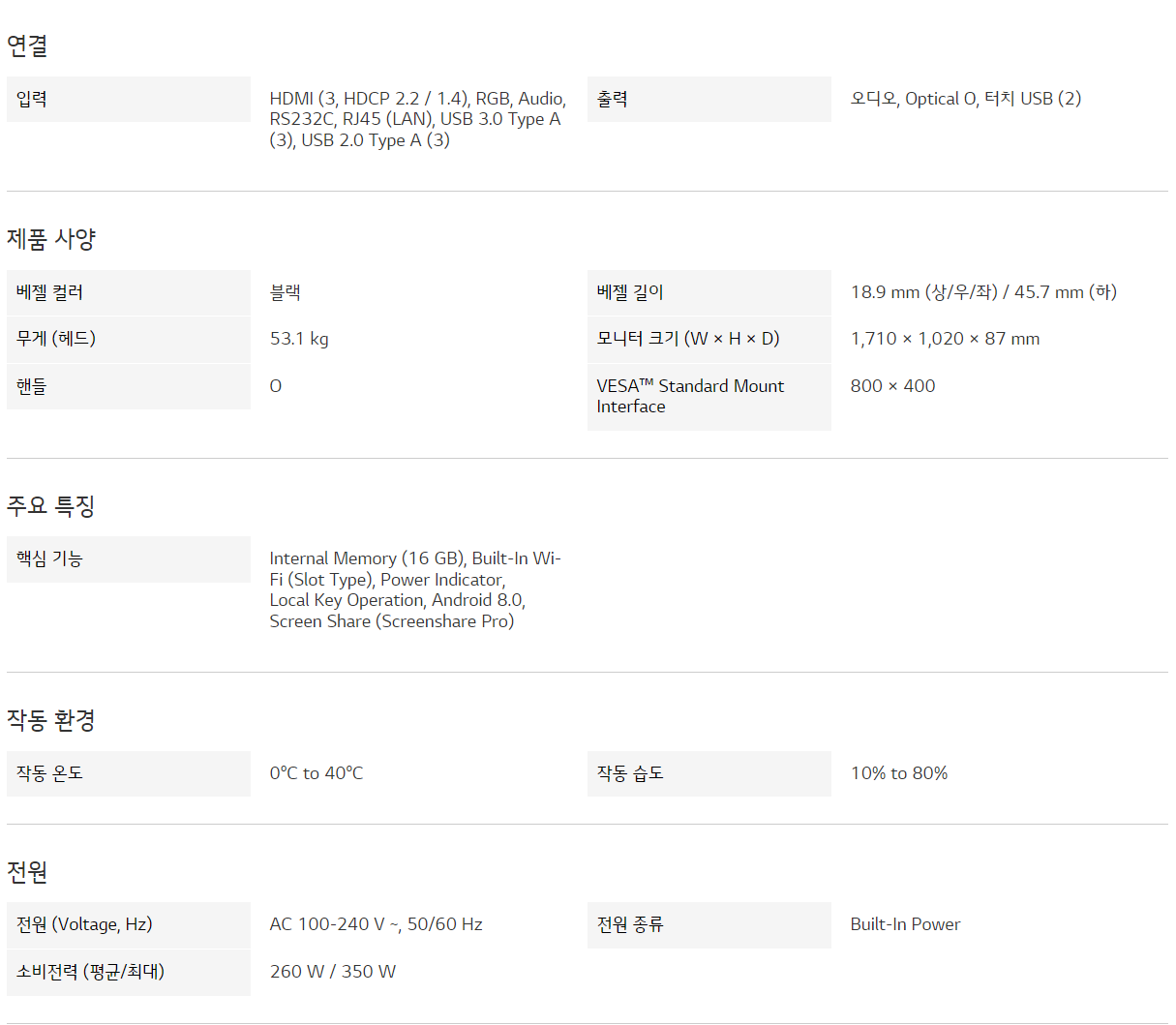Screen dimensions: 1176x1025
Task: Click the 260 W / 350 W value
Action: [x=332, y=972]
